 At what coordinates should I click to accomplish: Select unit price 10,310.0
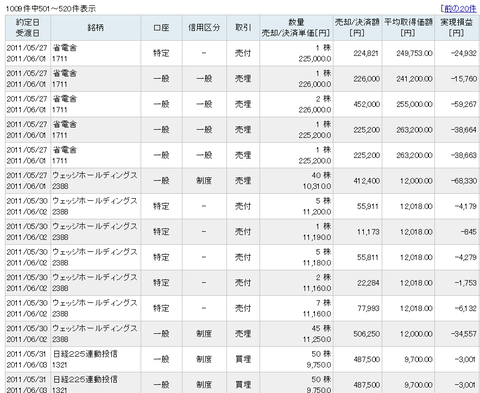pyautogui.click(x=317, y=187)
